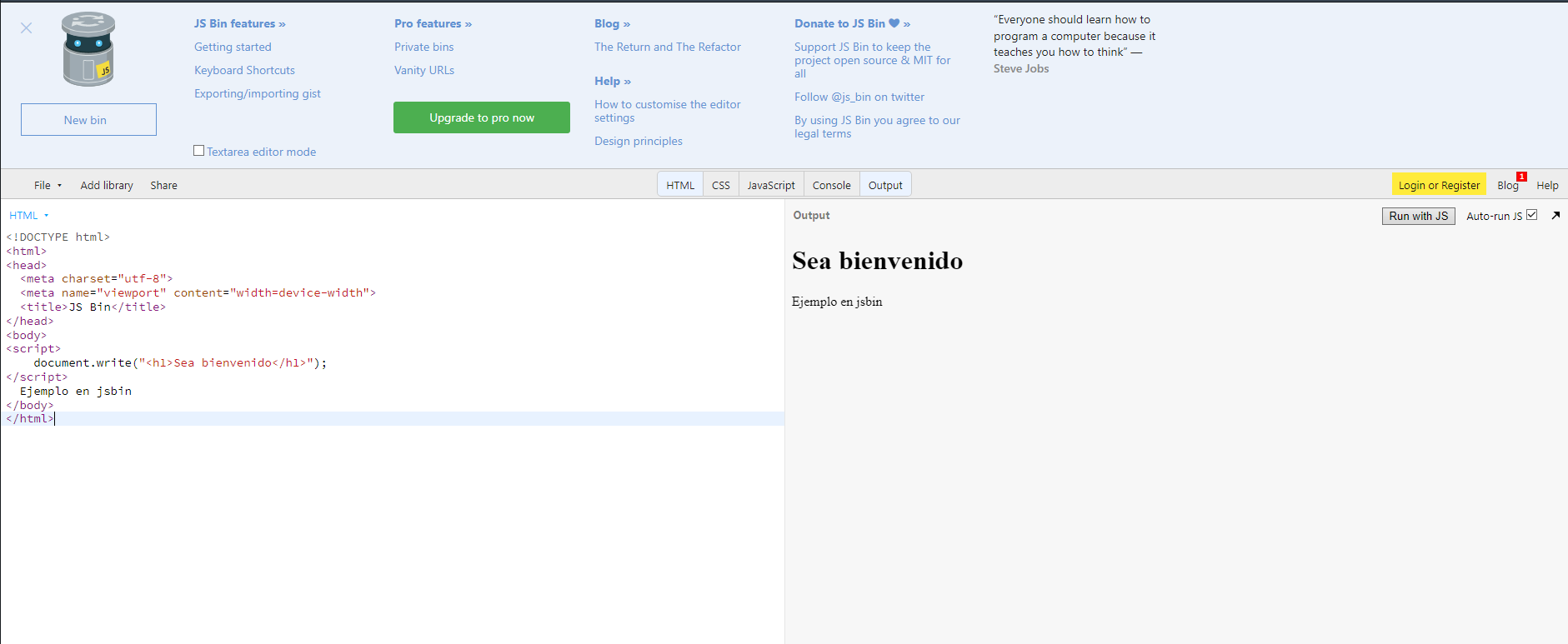Expand the HTML panel language dropdown

coord(29,215)
